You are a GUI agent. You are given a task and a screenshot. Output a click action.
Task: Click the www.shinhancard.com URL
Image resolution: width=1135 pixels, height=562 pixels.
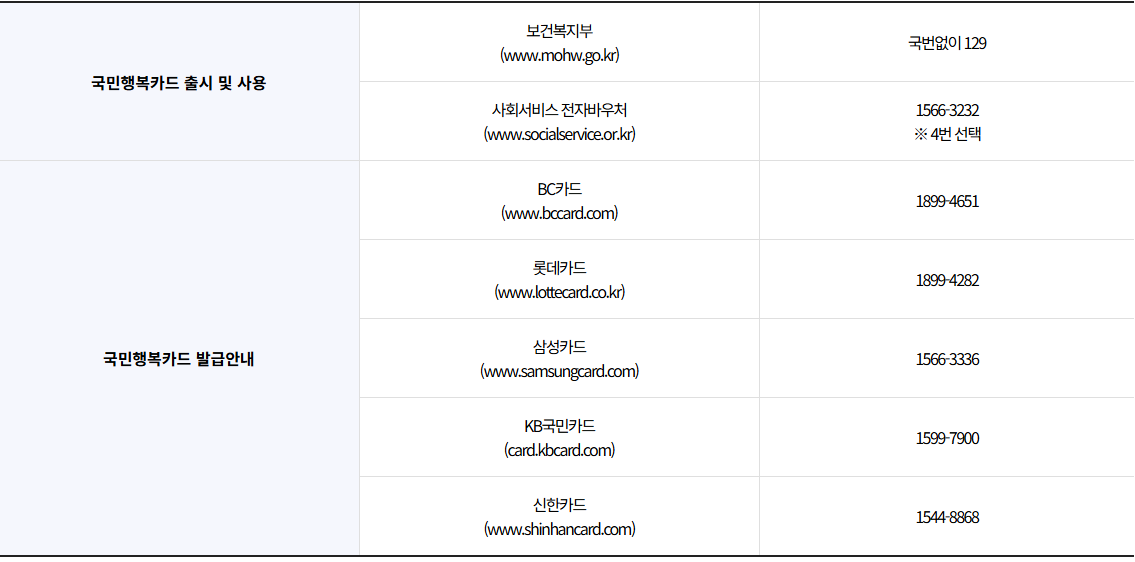tap(559, 529)
